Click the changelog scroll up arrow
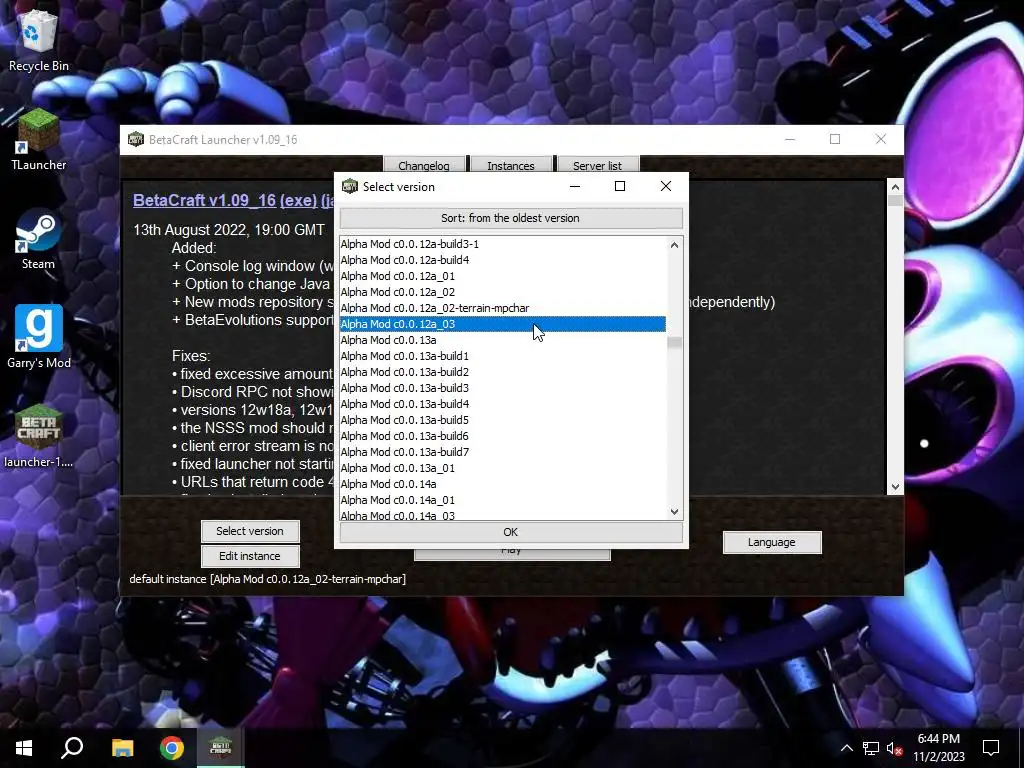The width and height of the screenshot is (1024, 768). pyautogui.click(x=895, y=187)
